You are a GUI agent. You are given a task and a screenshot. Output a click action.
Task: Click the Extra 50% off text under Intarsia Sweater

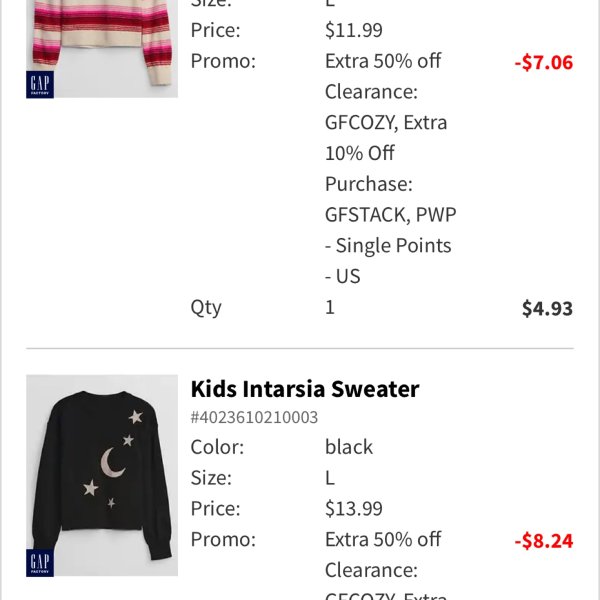click(x=383, y=539)
